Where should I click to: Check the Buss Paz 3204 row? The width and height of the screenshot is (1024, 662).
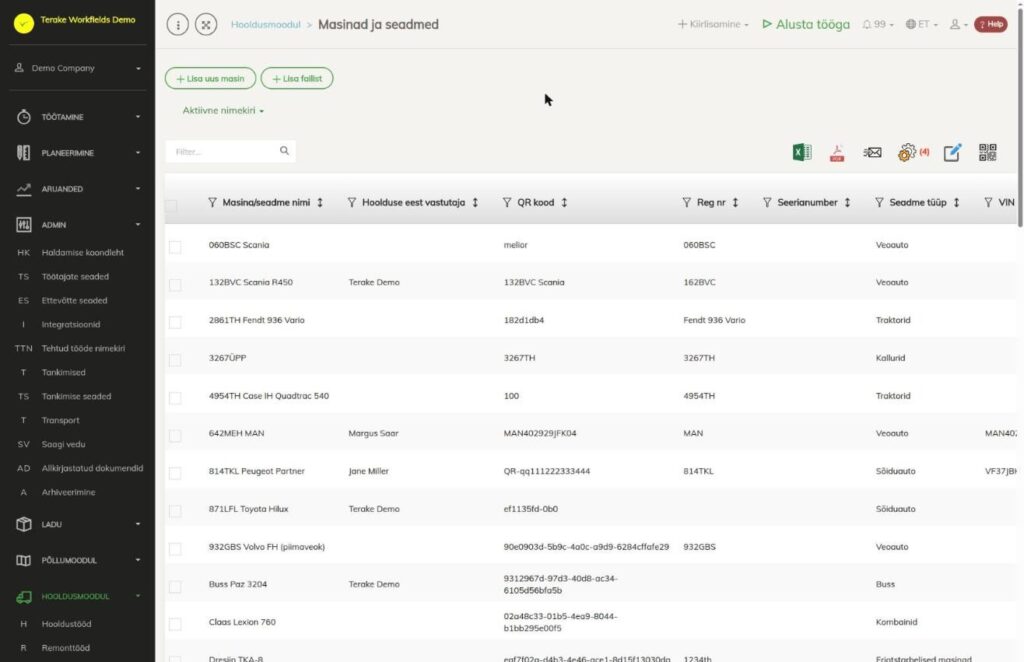tap(175, 586)
